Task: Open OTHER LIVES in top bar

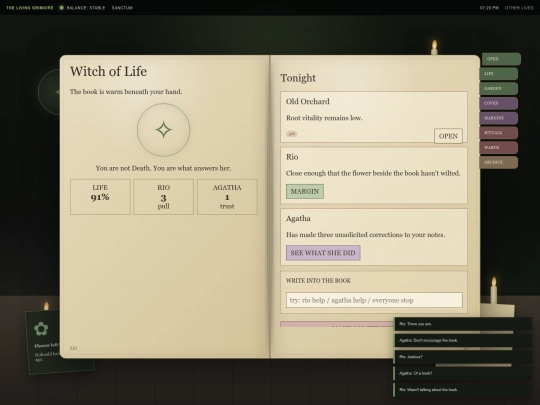Action: tap(519, 8)
